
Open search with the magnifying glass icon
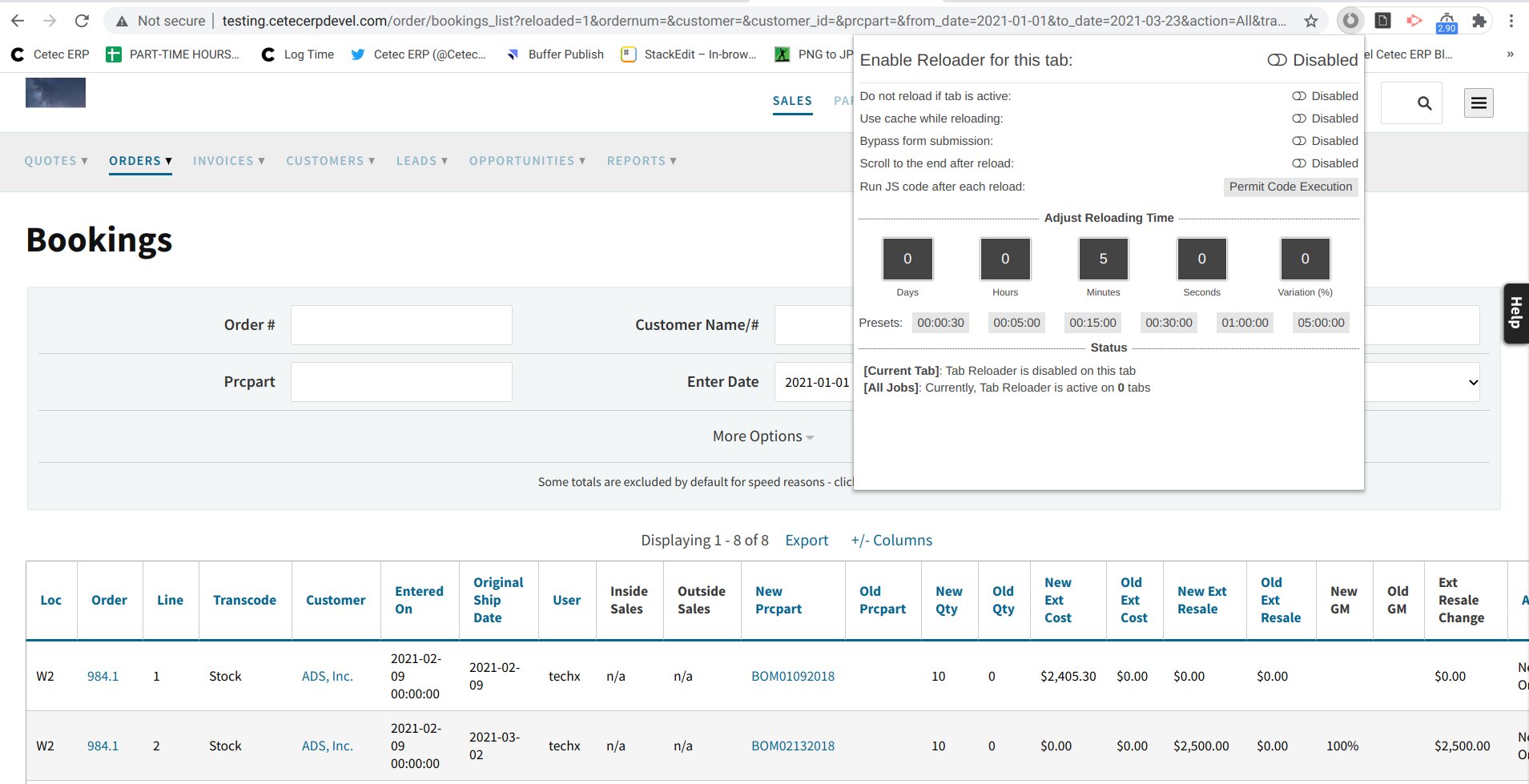coord(1424,103)
